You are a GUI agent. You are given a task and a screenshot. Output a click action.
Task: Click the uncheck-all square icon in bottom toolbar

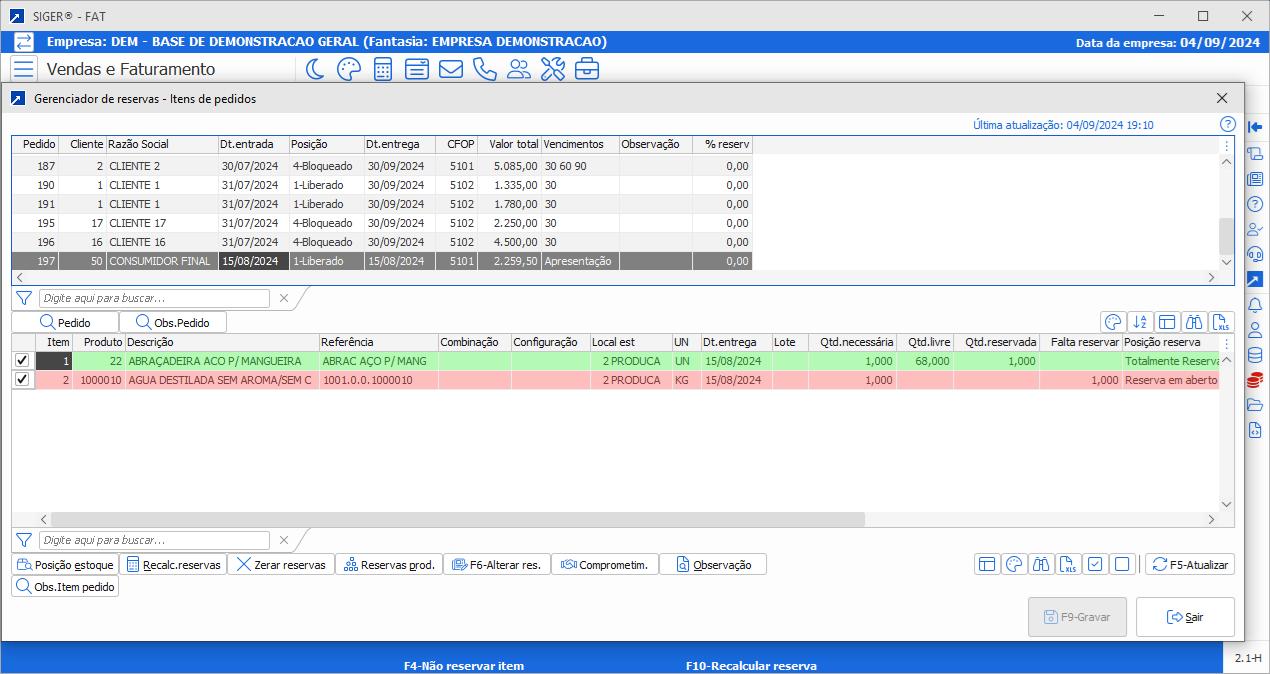point(1122,564)
